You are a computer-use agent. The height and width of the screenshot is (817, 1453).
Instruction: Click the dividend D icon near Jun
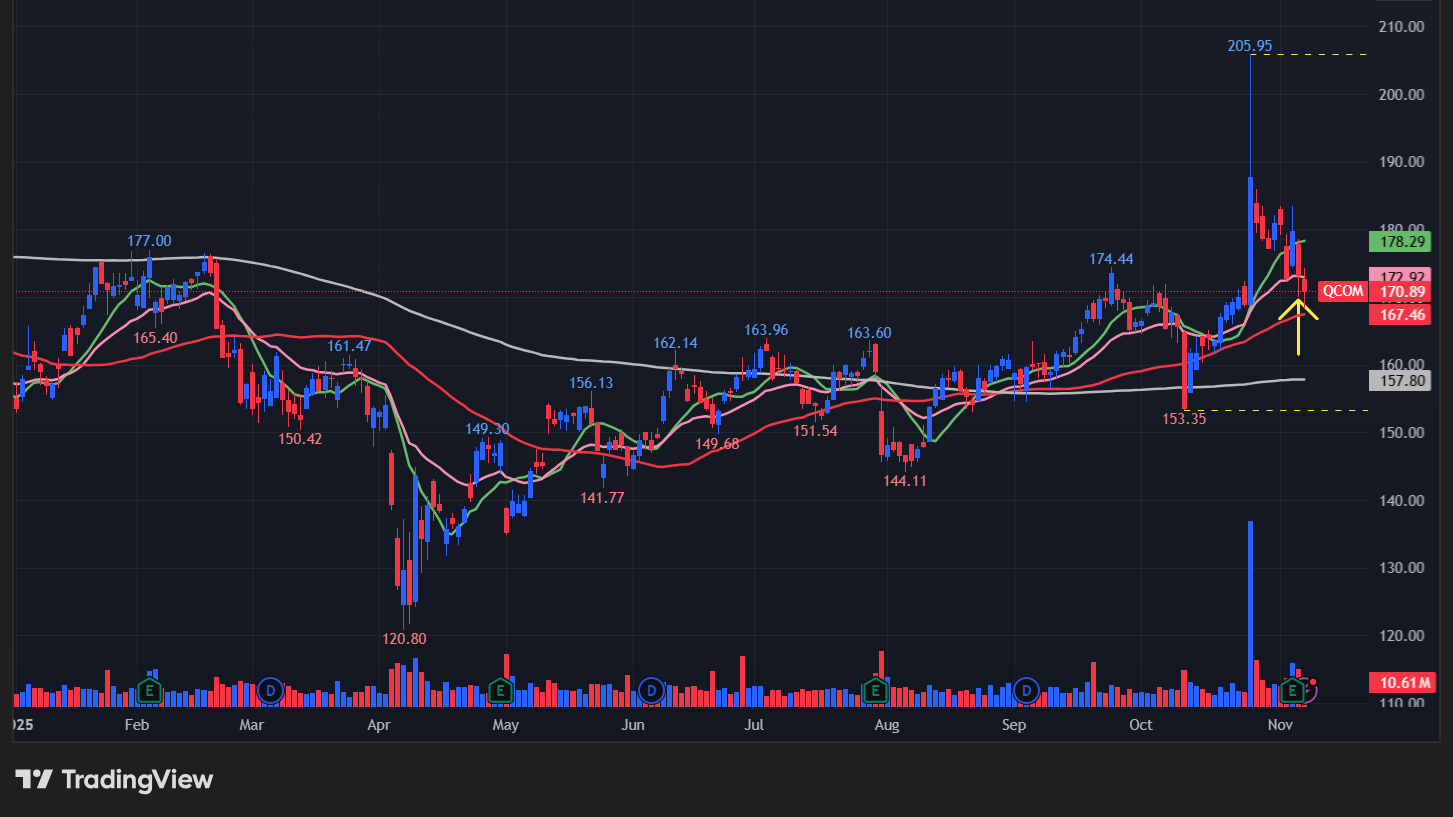coord(652,690)
